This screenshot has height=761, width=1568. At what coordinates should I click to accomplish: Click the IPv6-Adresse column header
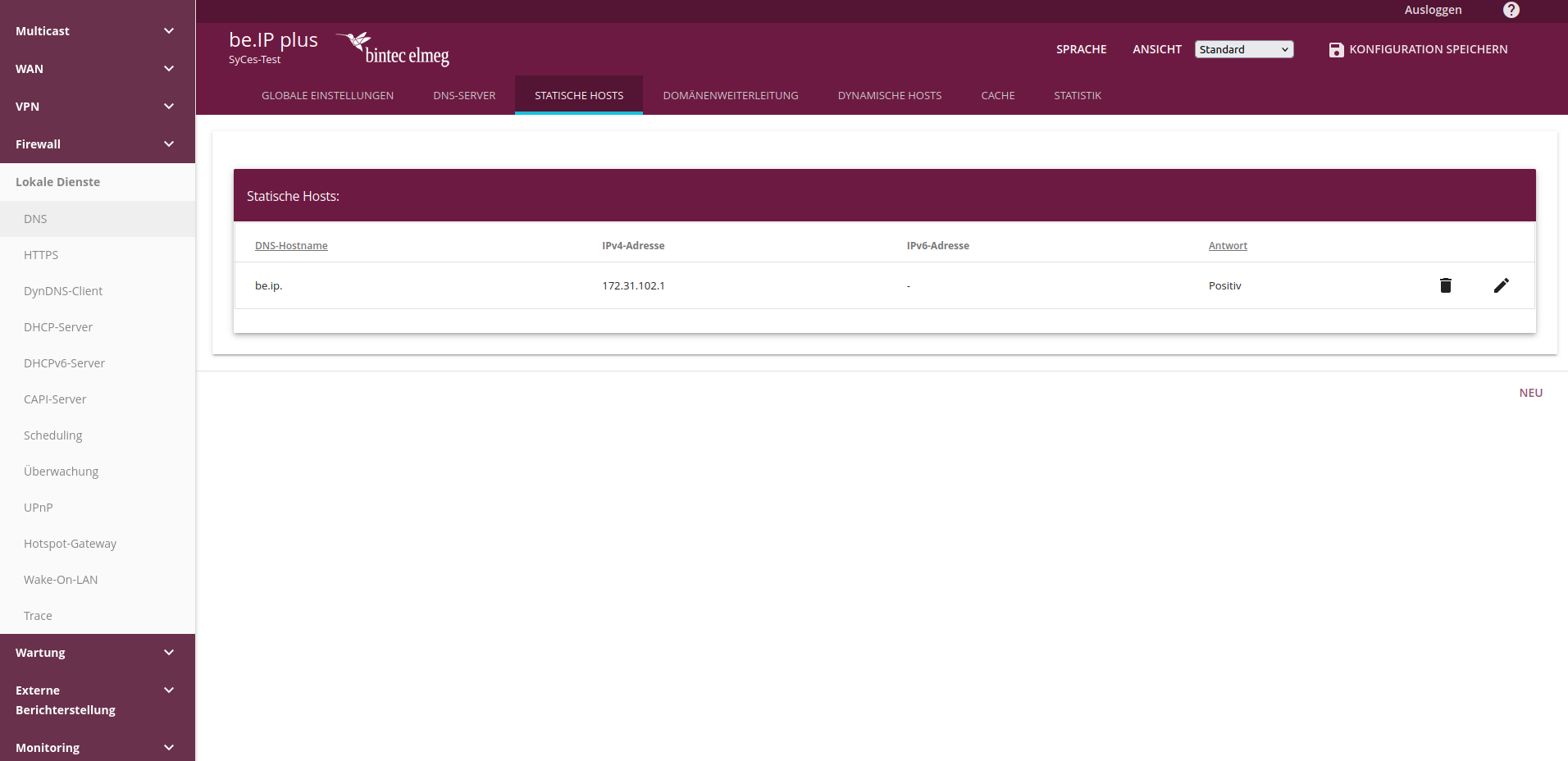[x=937, y=246]
